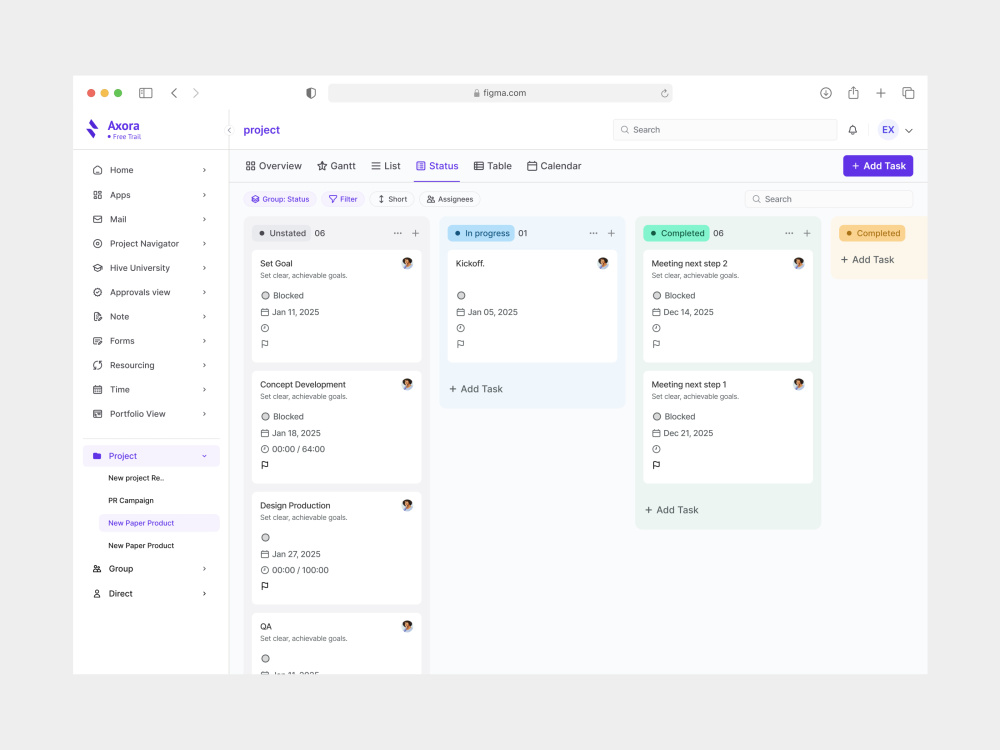Add card to green Completed column with plus
Image resolution: width=1000 pixels, height=750 pixels.
[x=807, y=233]
